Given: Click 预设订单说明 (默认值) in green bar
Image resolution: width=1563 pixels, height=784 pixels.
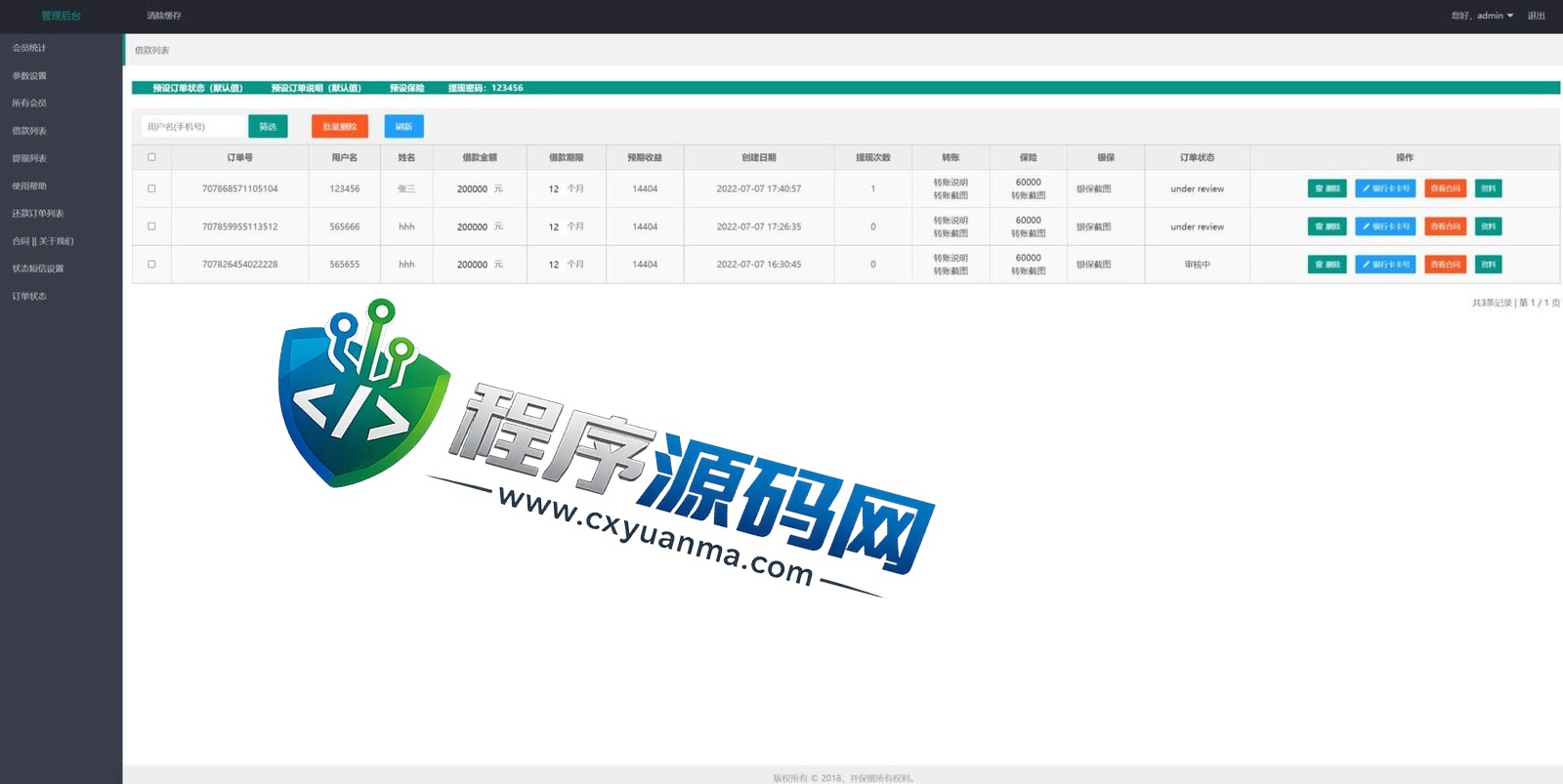Looking at the screenshot, I should point(317,88).
